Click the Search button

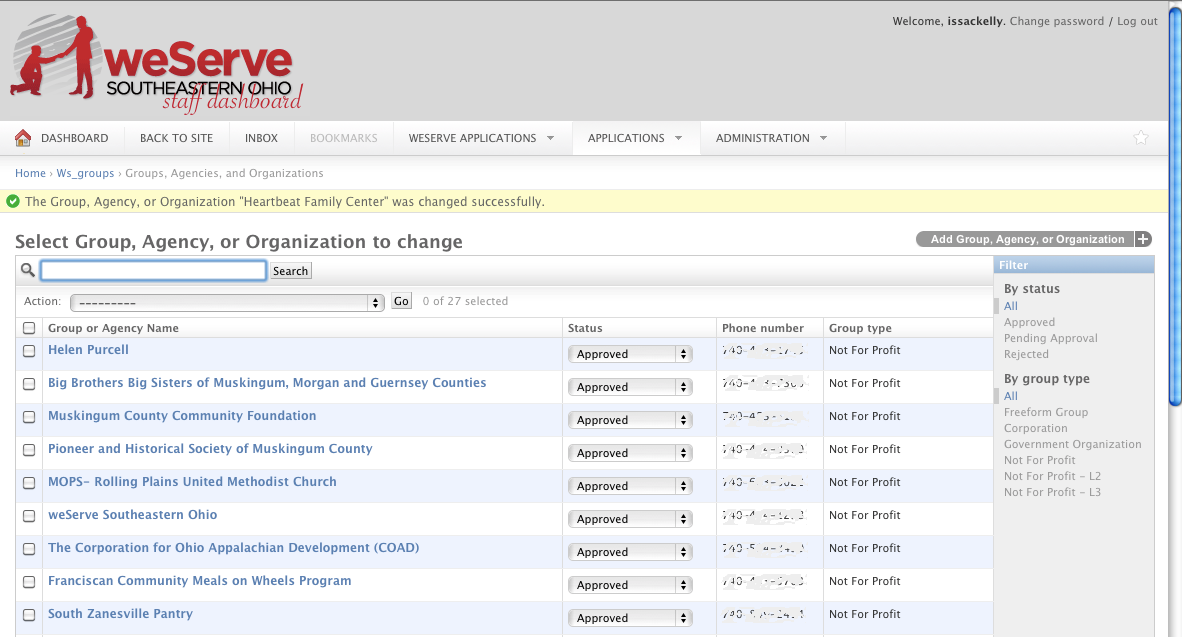290,271
